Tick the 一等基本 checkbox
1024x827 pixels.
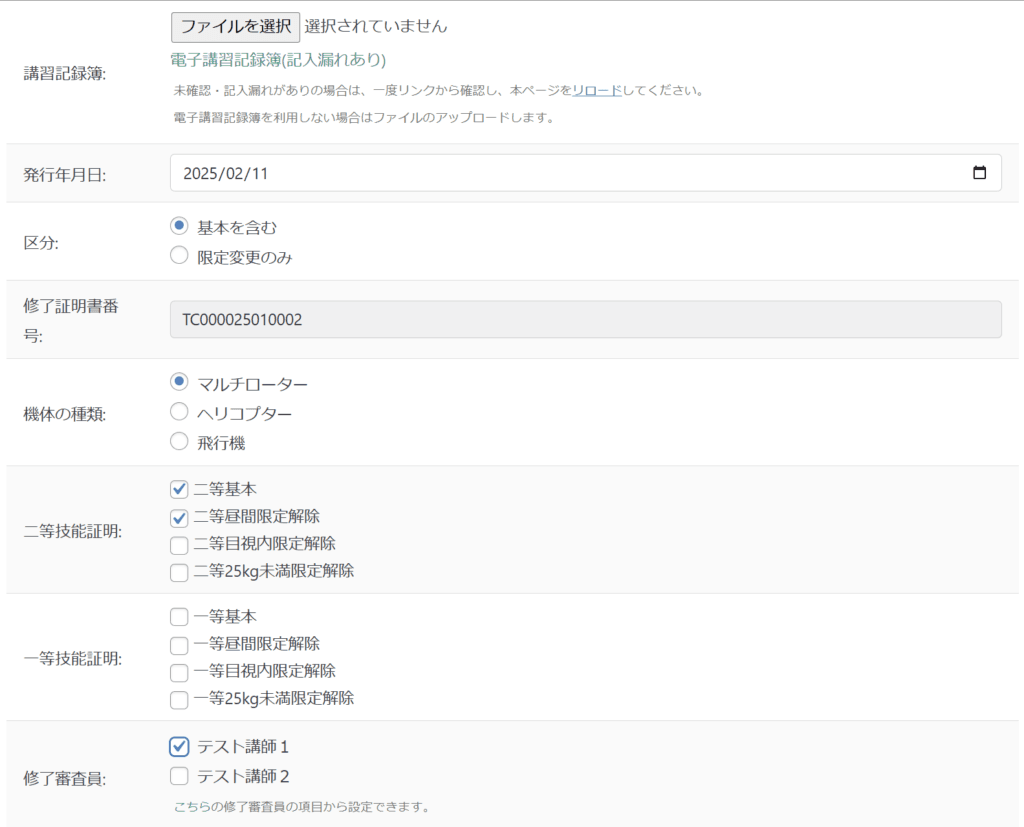pyautogui.click(x=180, y=617)
